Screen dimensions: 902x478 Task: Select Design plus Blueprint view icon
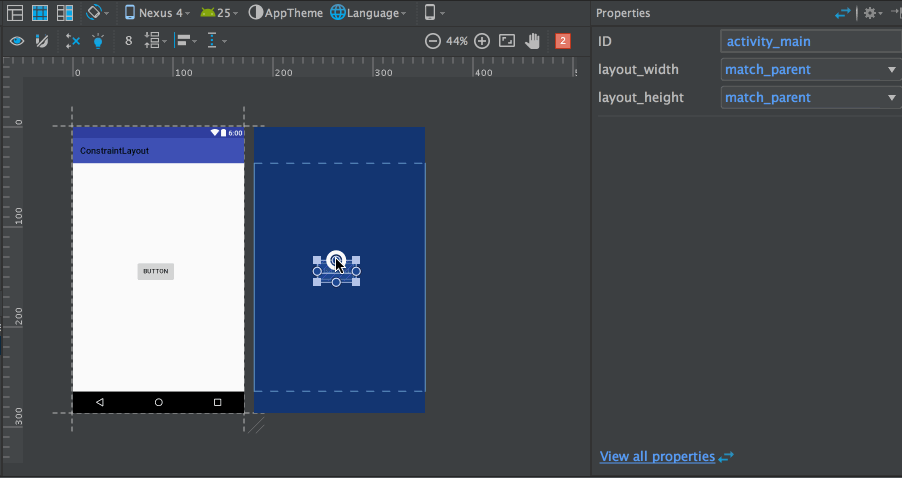click(64, 13)
